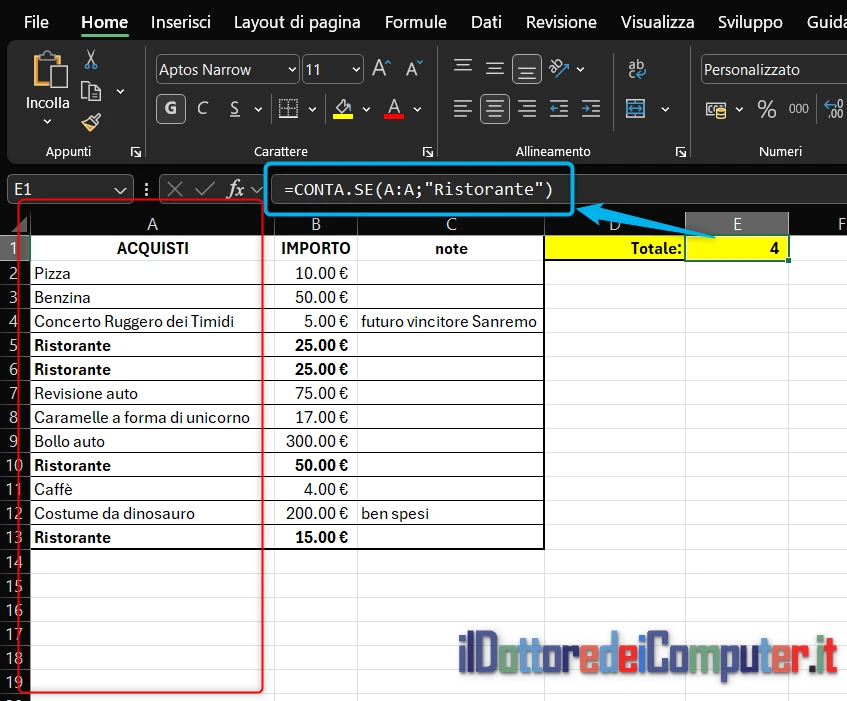Expand the Incolla paste options arrow

[x=48, y=122]
